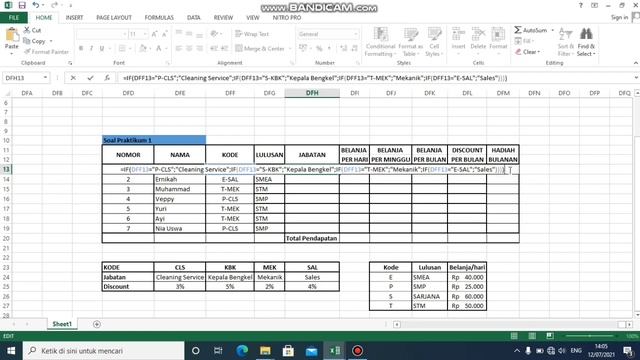Open Microsoft Edge from taskbar
Screen dimensions: 640x360
(242, 351)
